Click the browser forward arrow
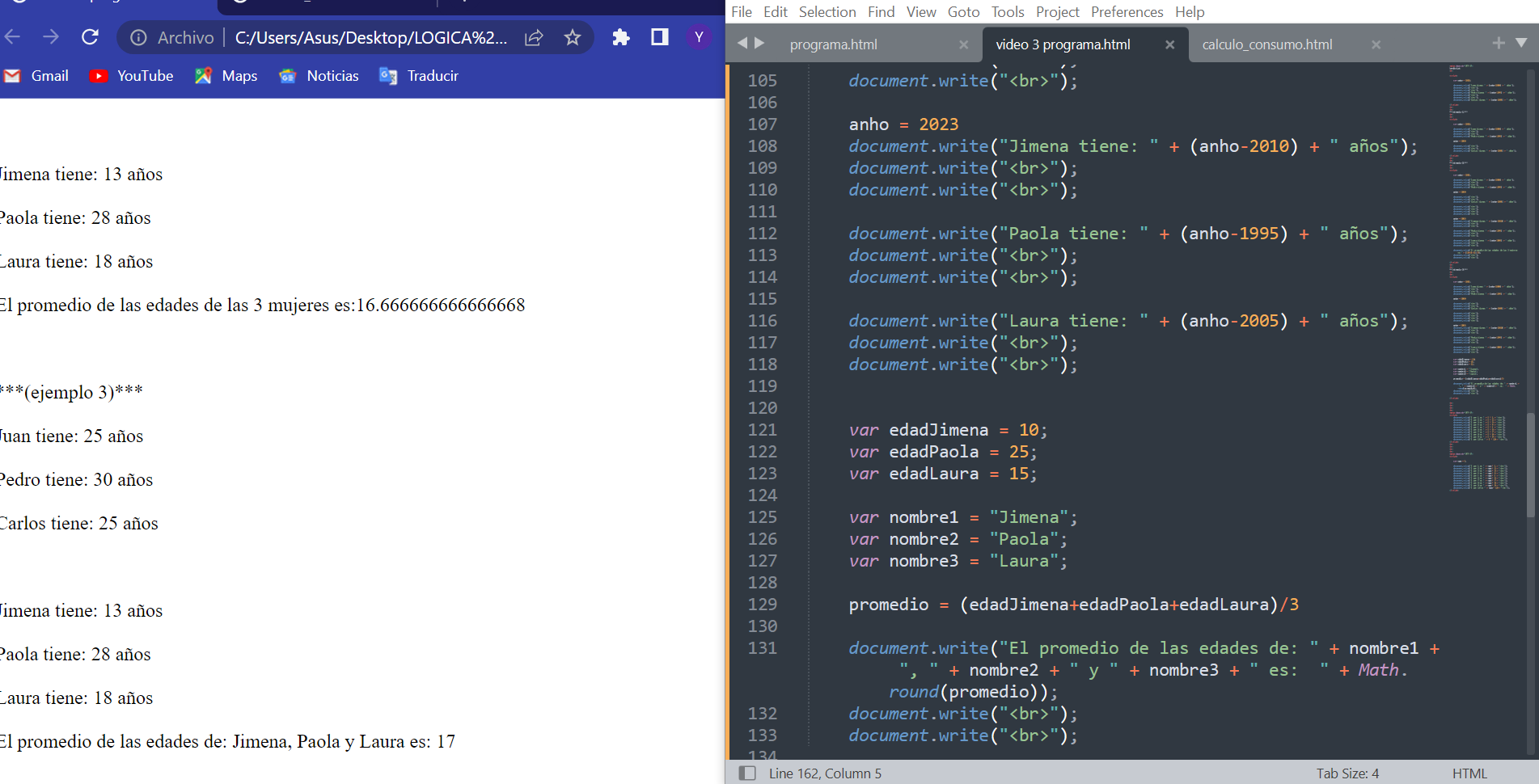 (x=51, y=37)
